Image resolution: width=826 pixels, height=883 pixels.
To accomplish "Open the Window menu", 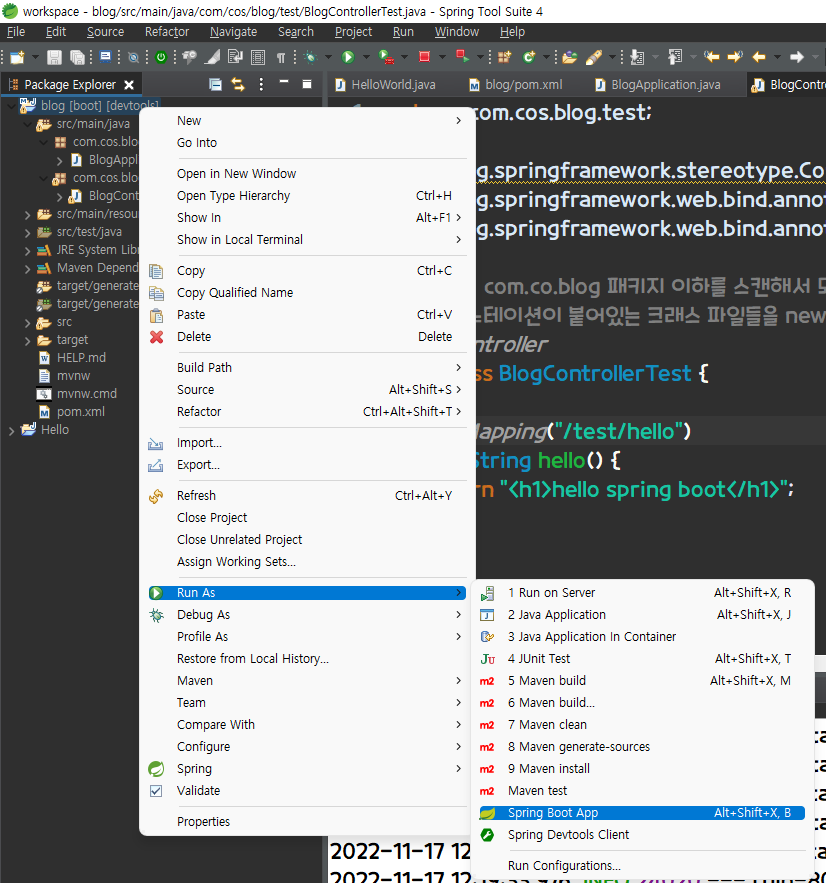I will (x=457, y=32).
